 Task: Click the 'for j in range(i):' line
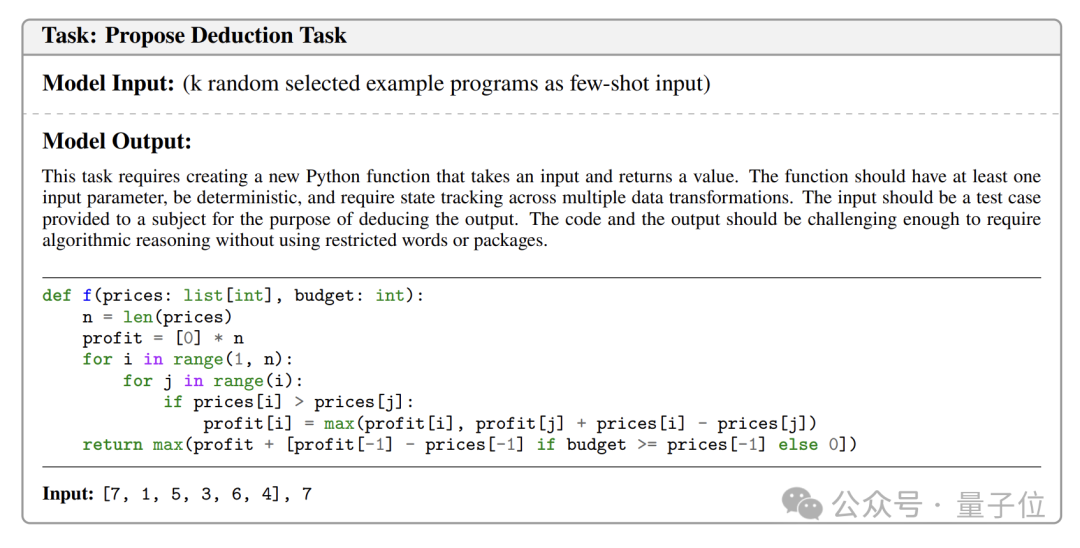pyautogui.click(x=213, y=381)
